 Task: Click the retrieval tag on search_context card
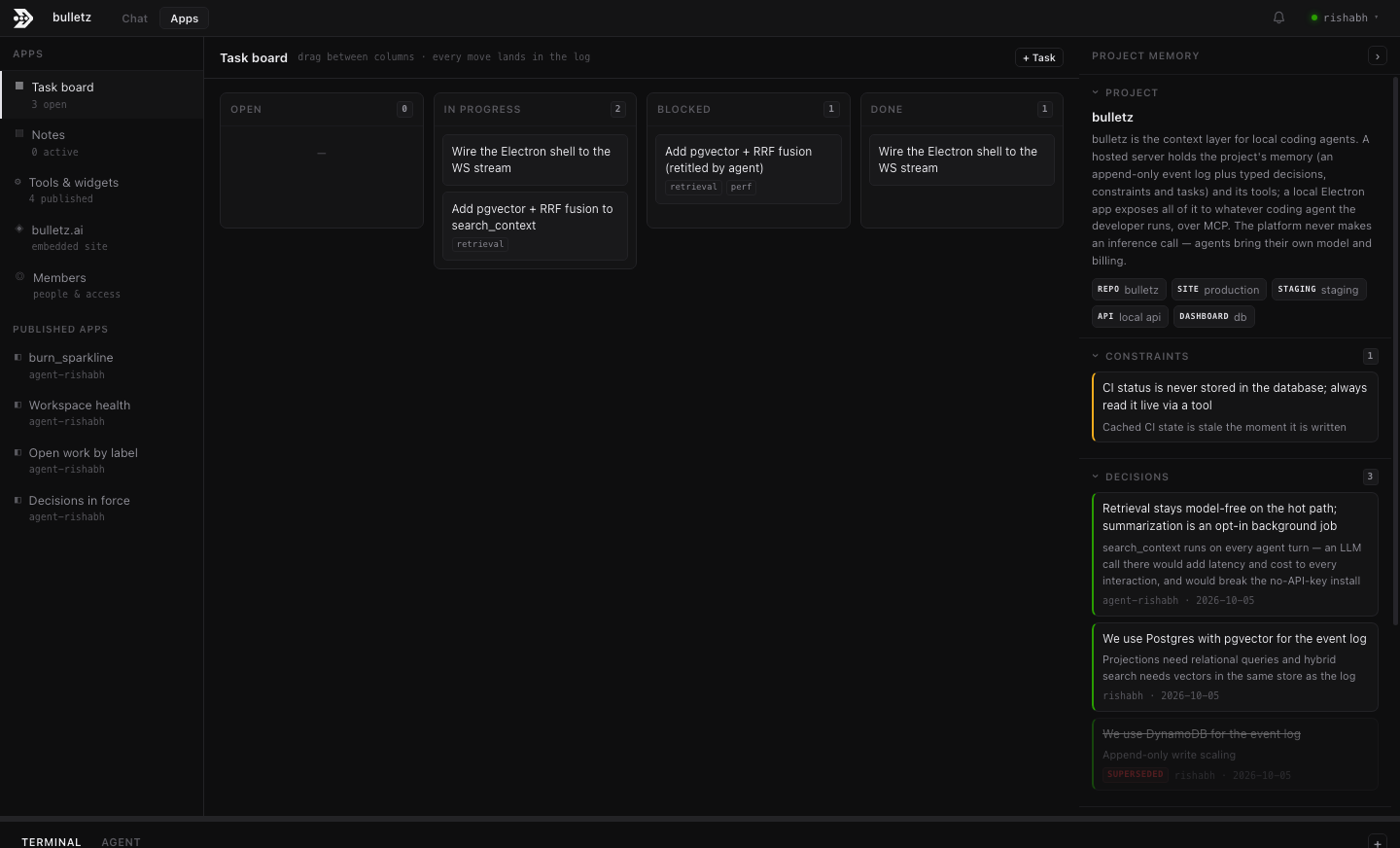click(480, 244)
